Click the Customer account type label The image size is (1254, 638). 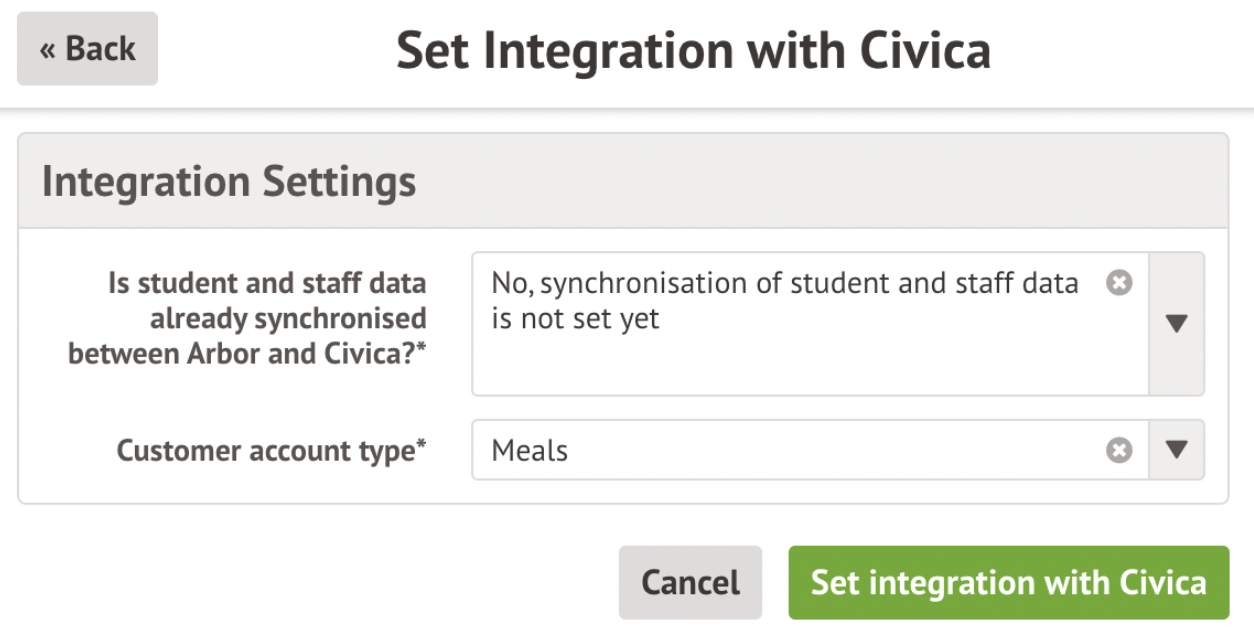265,451
